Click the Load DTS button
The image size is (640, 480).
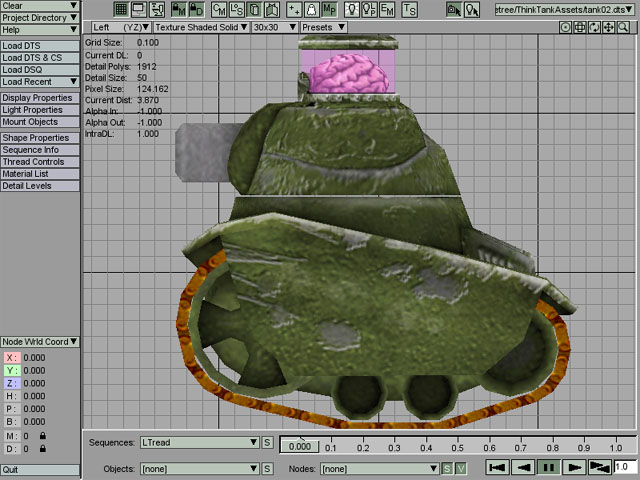(x=40, y=46)
